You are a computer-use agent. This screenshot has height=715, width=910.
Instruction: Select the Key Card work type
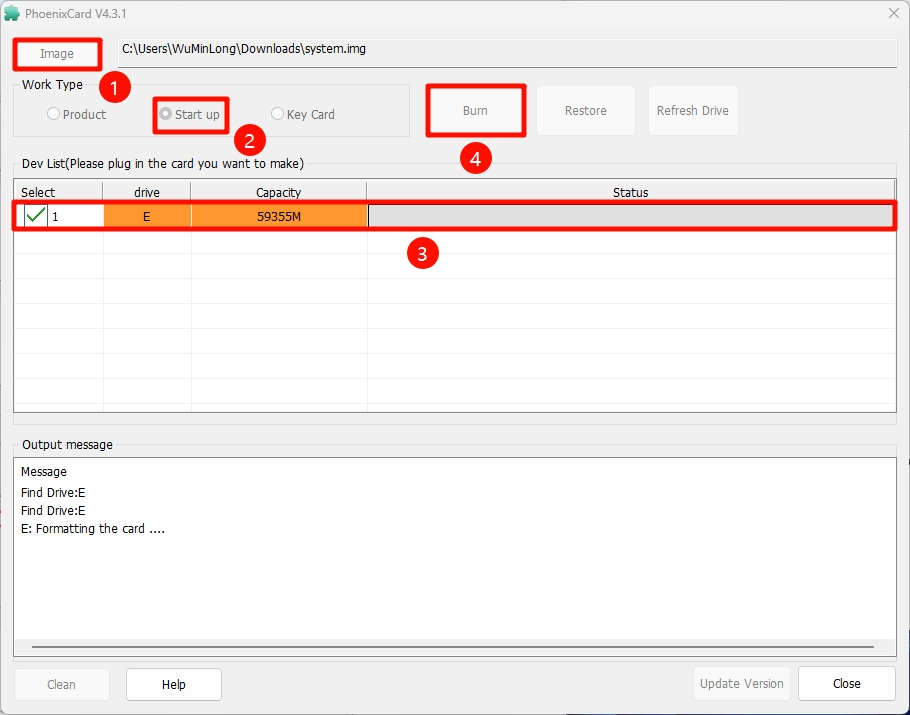[277, 114]
